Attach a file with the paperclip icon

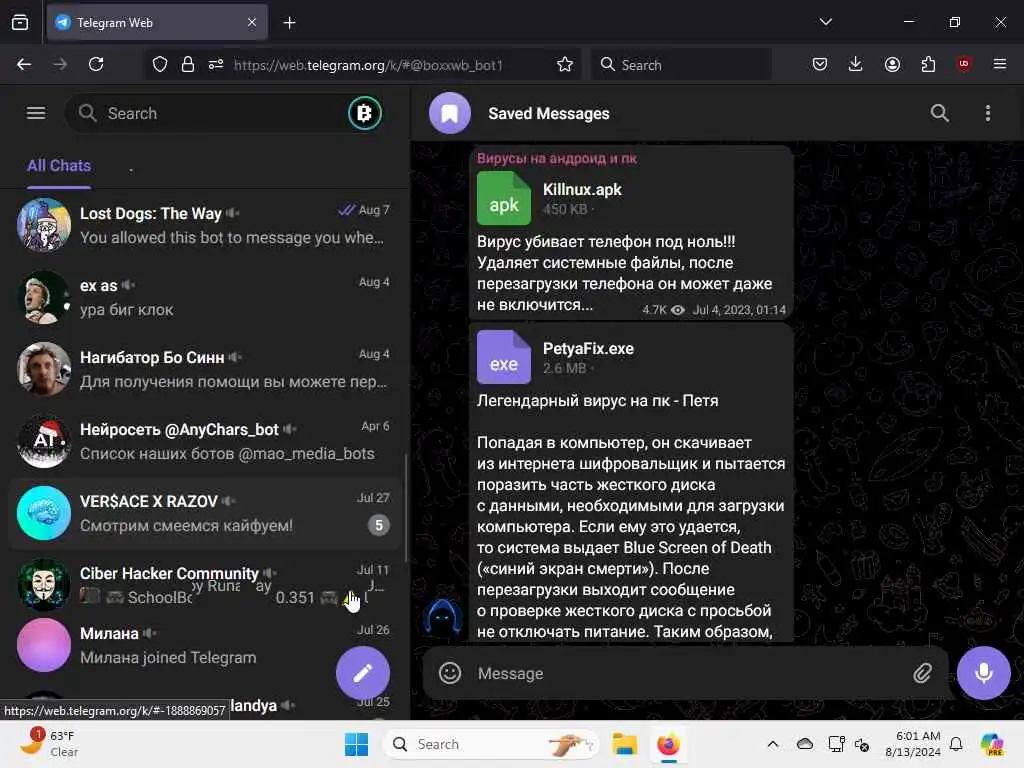(x=922, y=673)
